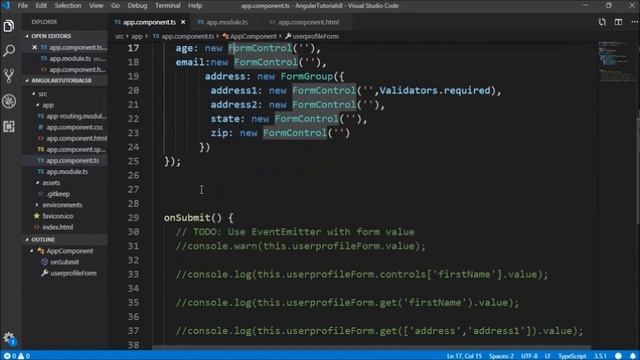The image size is (640, 360).
Task: Close app.component.ts in Open Editors list
Action: (x=35, y=47)
